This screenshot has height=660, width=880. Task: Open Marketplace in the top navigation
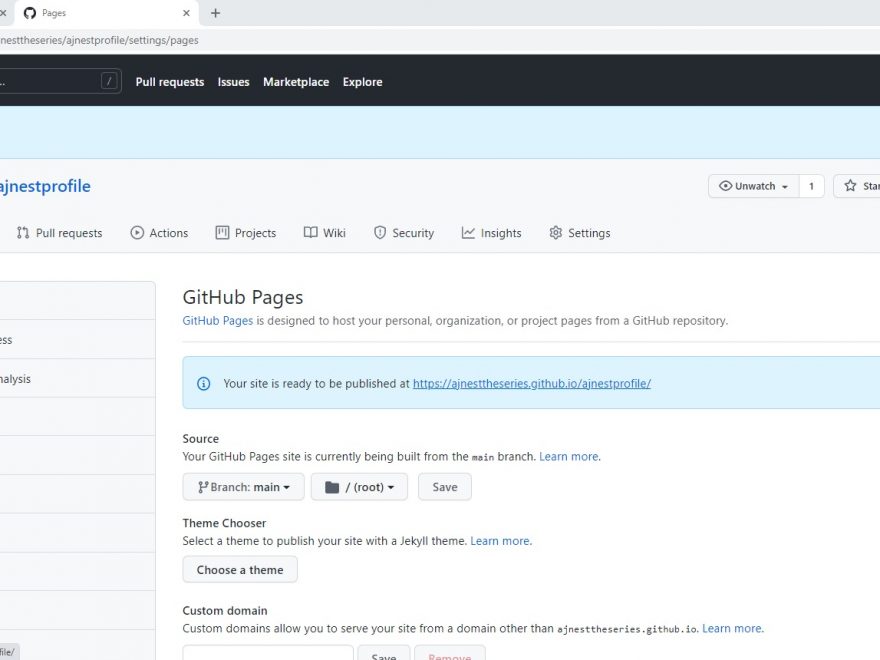click(x=296, y=82)
